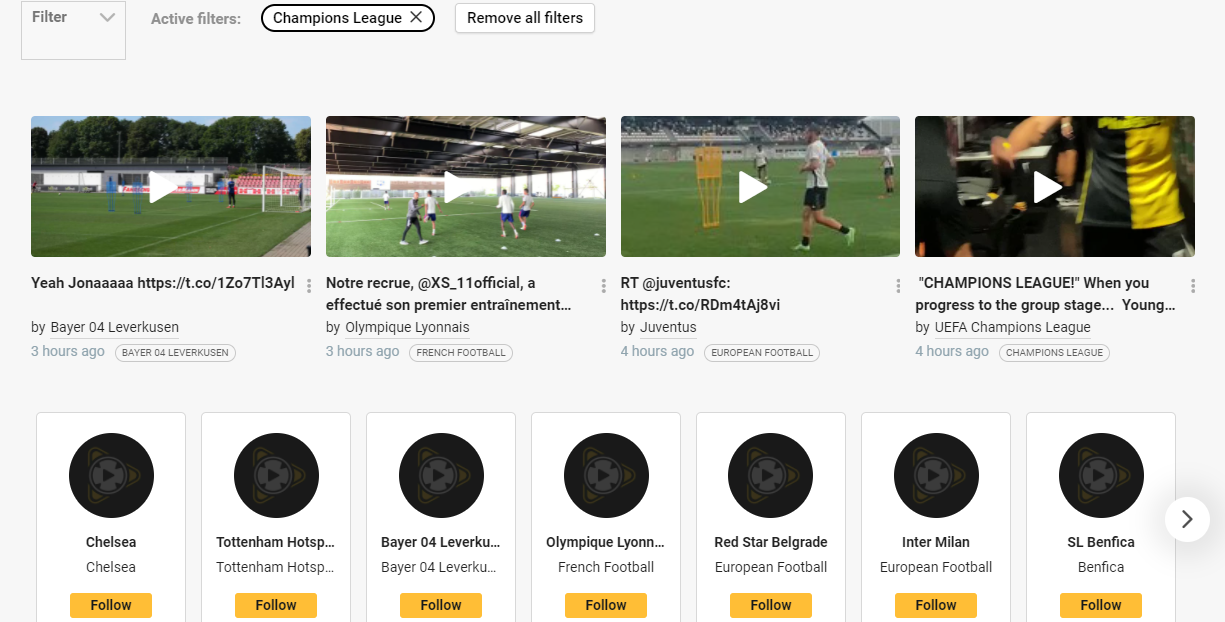Click the Bayer 04 Leverkusen card avatar
The width and height of the screenshot is (1225, 622).
[441, 475]
